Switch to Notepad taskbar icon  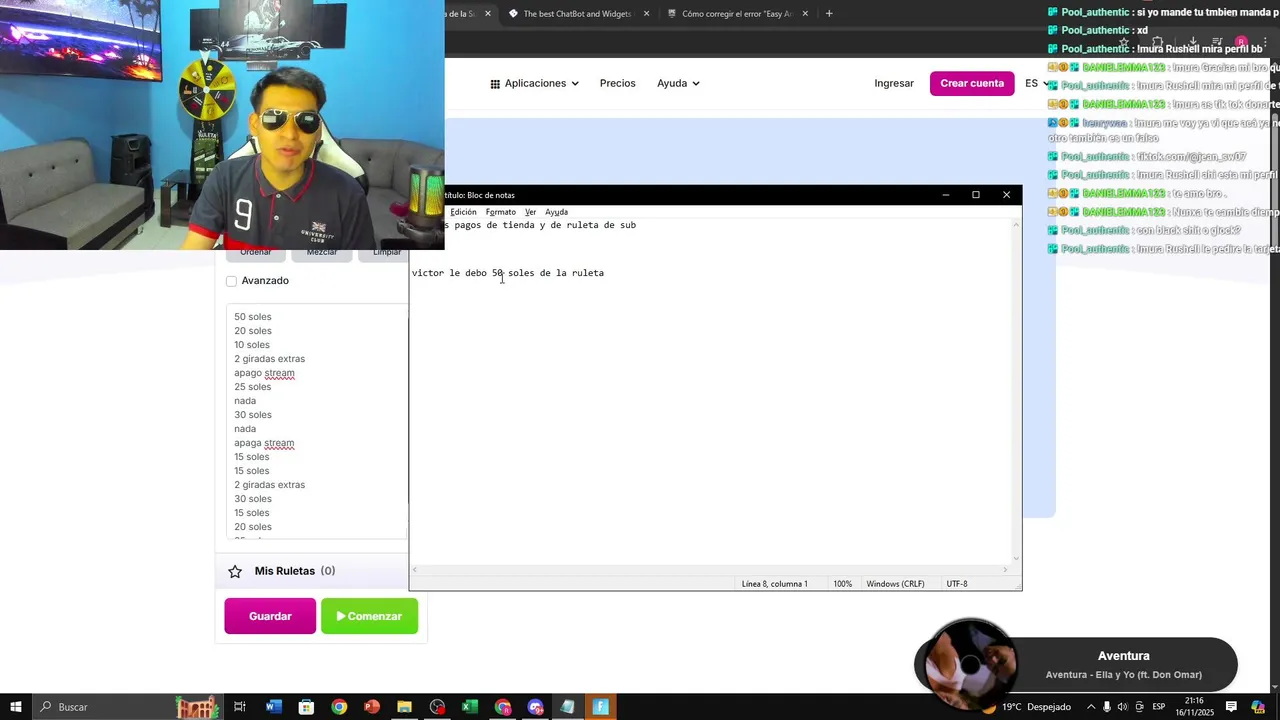tap(568, 707)
